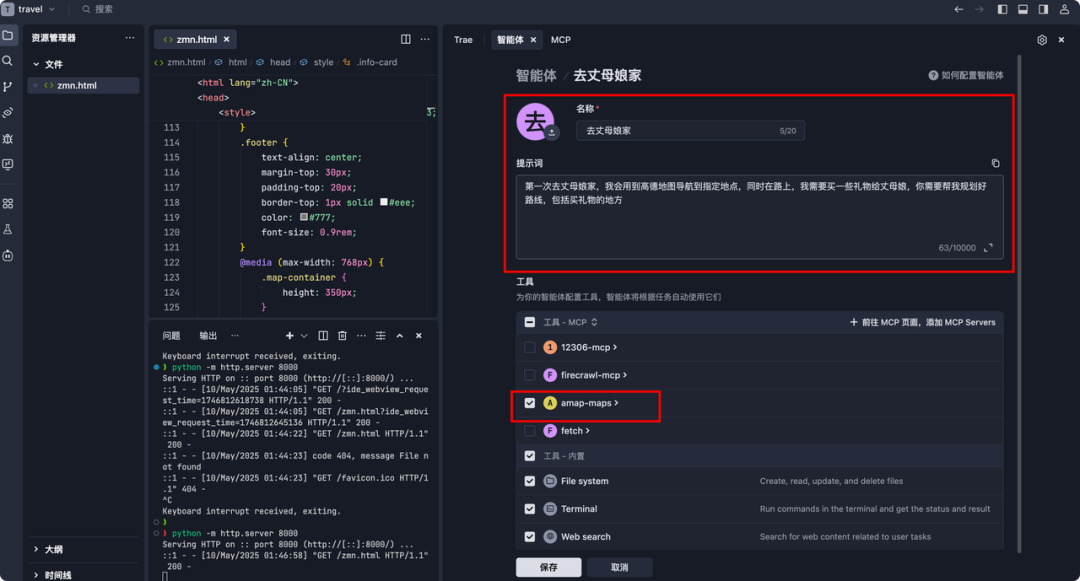This screenshot has width=1080, height=581.
Task: Split the editor with the split icon
Action: pos(406,39)
